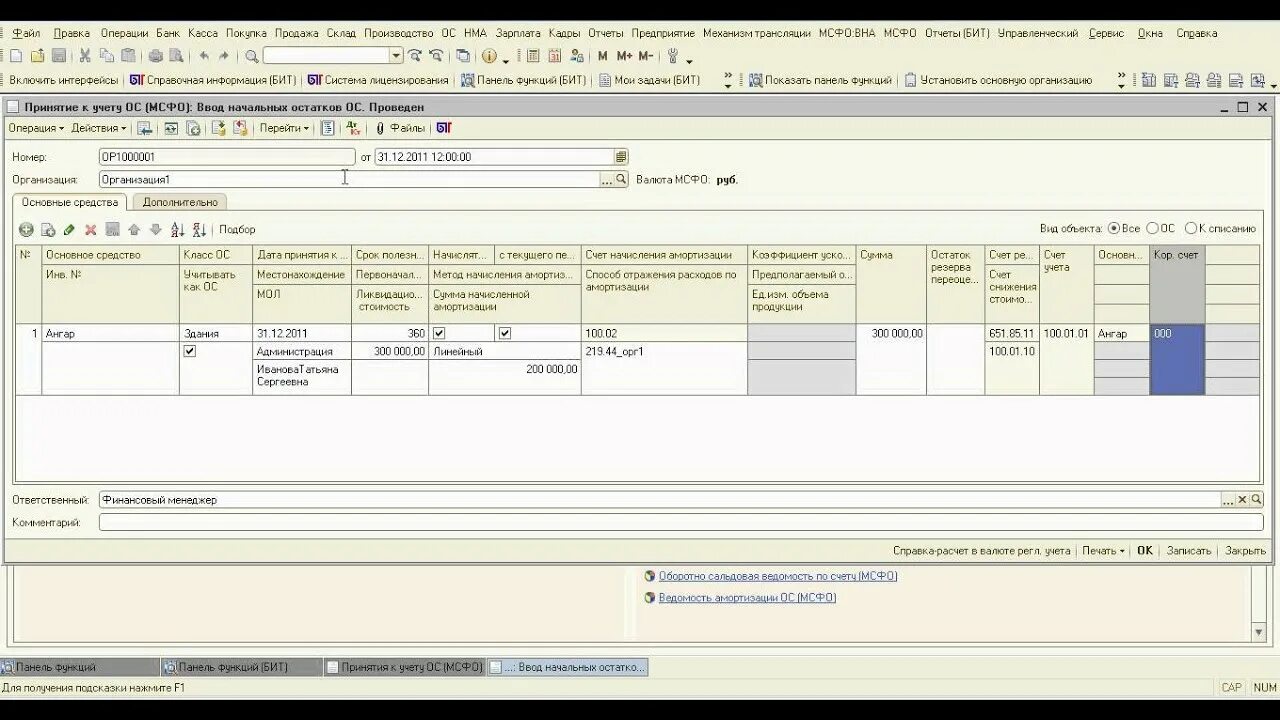Click 'Установить основную организацию' toolbar button

pos(998,80)
